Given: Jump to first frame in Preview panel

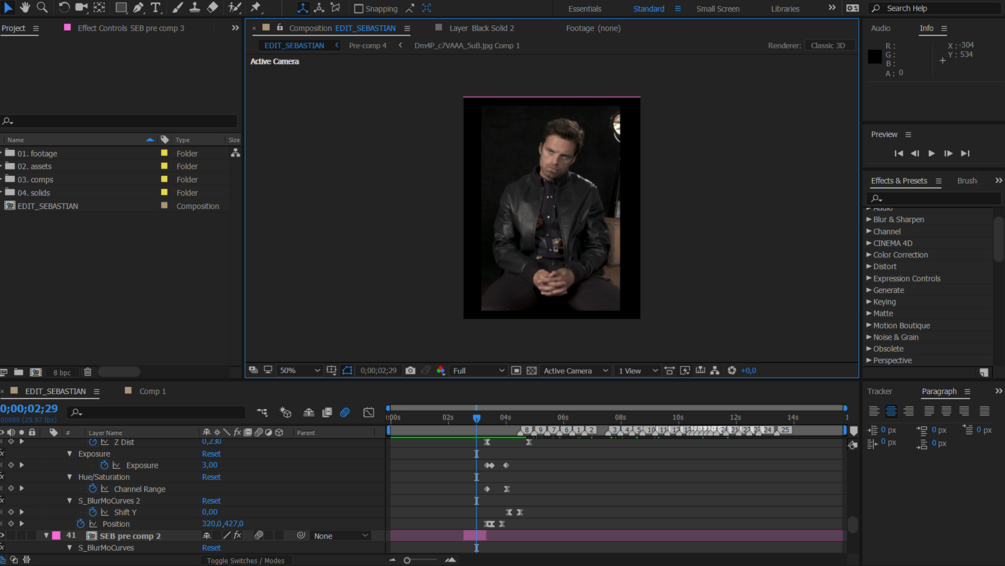Looking at the screenshot, I should coord(899,153).
